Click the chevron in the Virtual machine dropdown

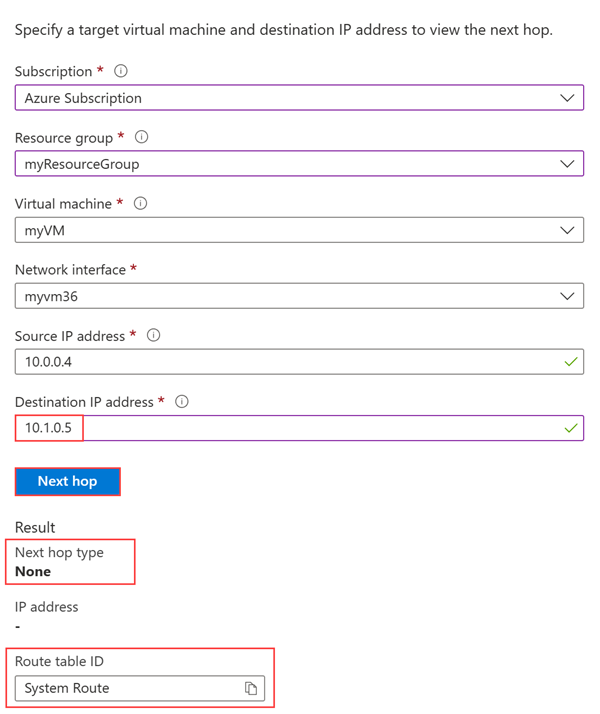567,230
